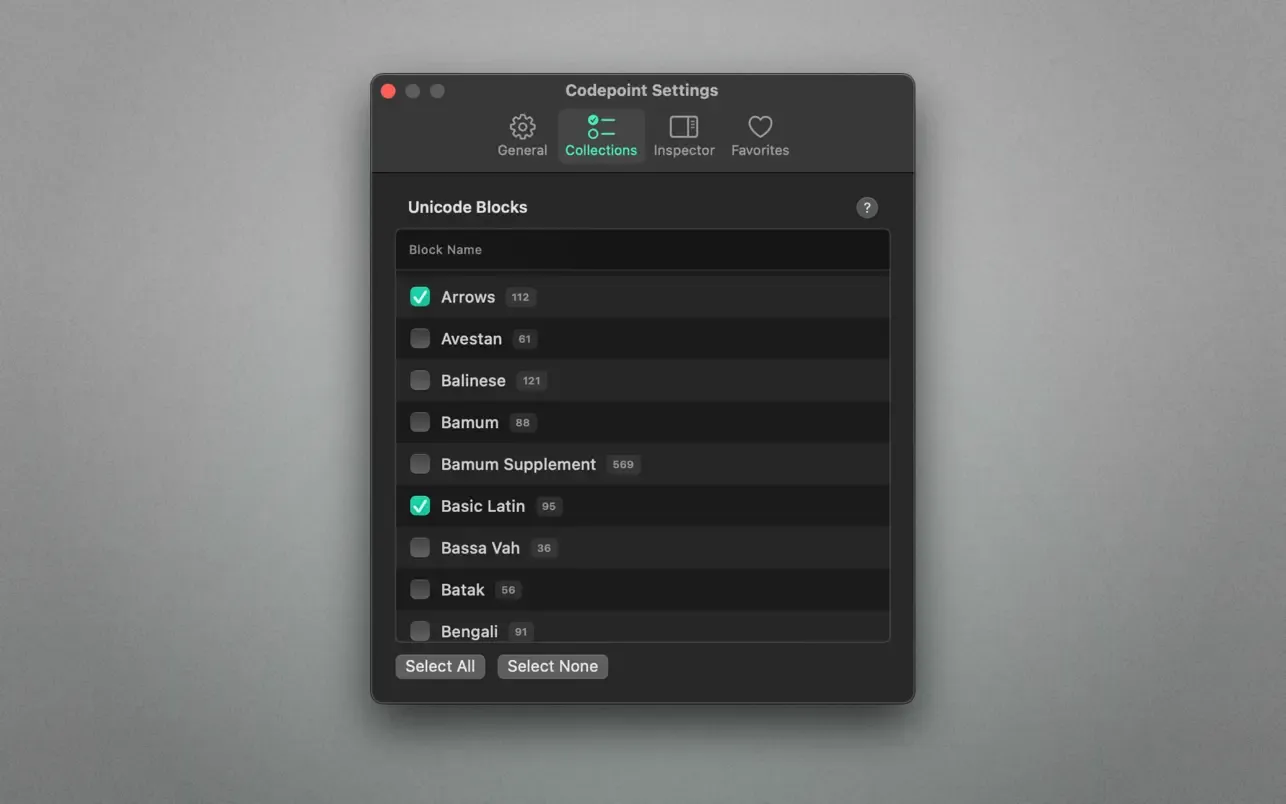
Task: Check the Batak block checkbox
Action: click(420, 590)
